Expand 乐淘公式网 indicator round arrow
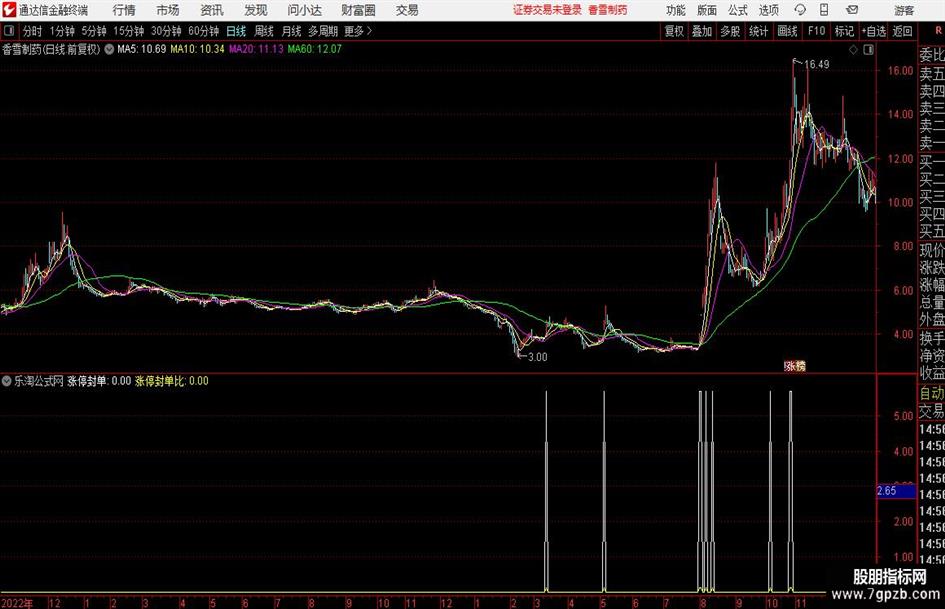The width and height of the screenshot is (945, 609). click(x=6, y=381)
